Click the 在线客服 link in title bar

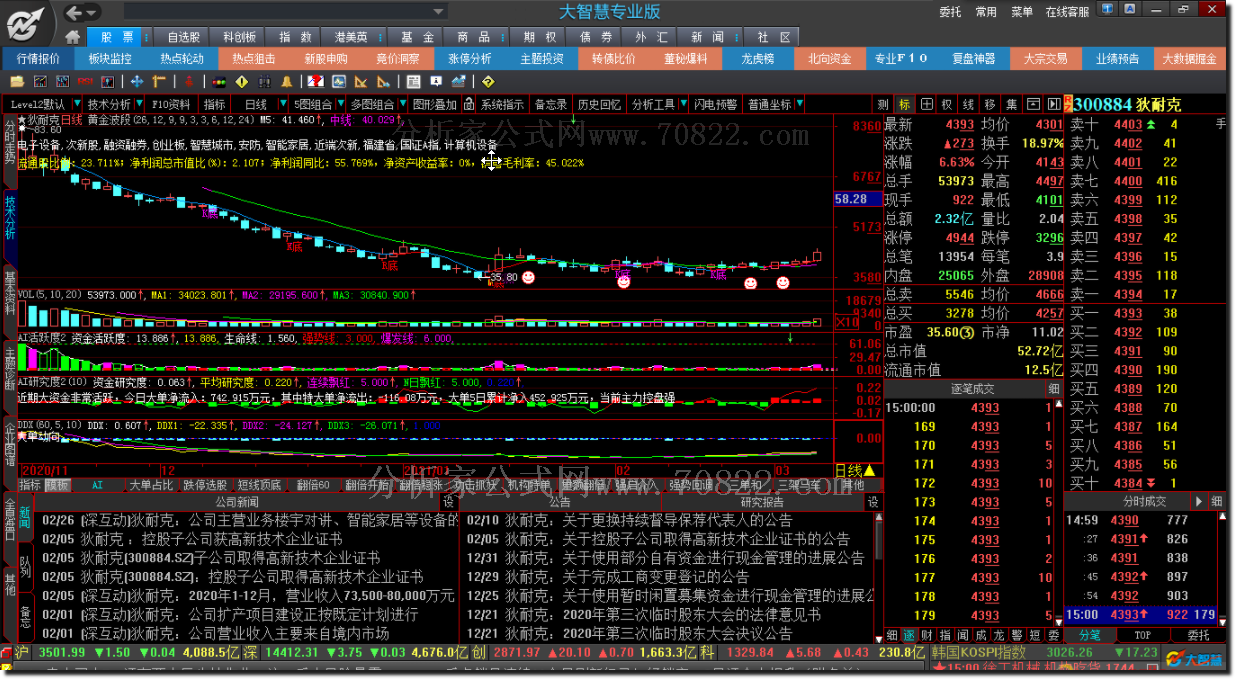coord(1067,12)
